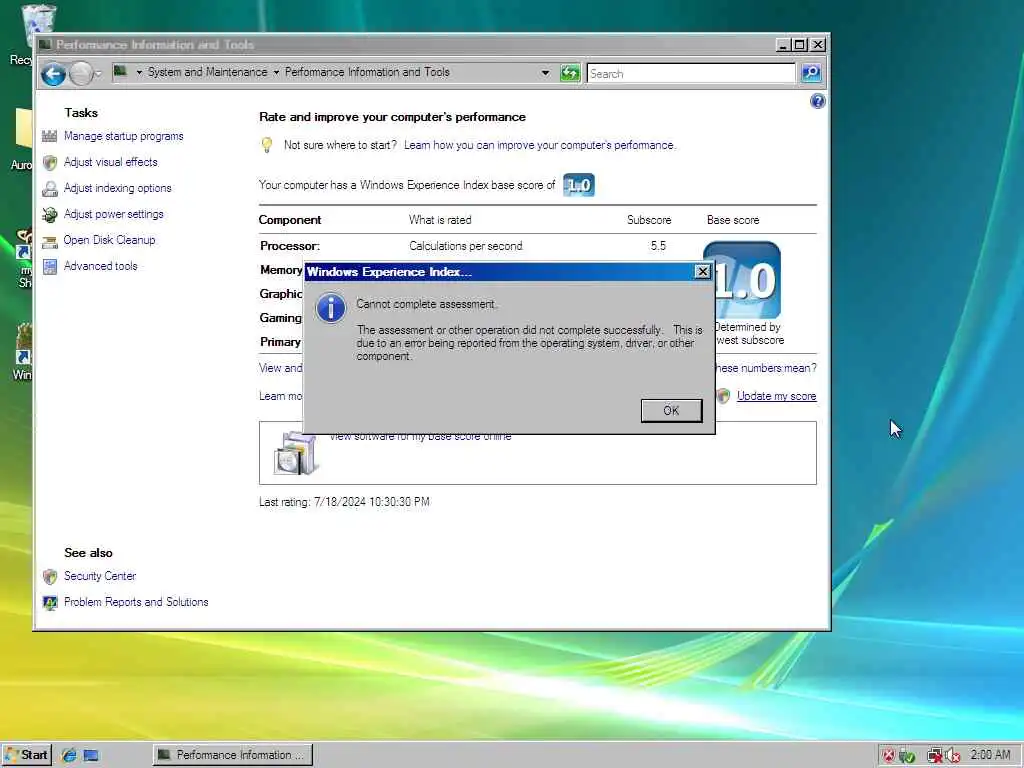Image resolution: width=1024 pixels, height=768 pixels.
Task: Maximize the Performance Information and Tools window
Action: pos(799,44)
